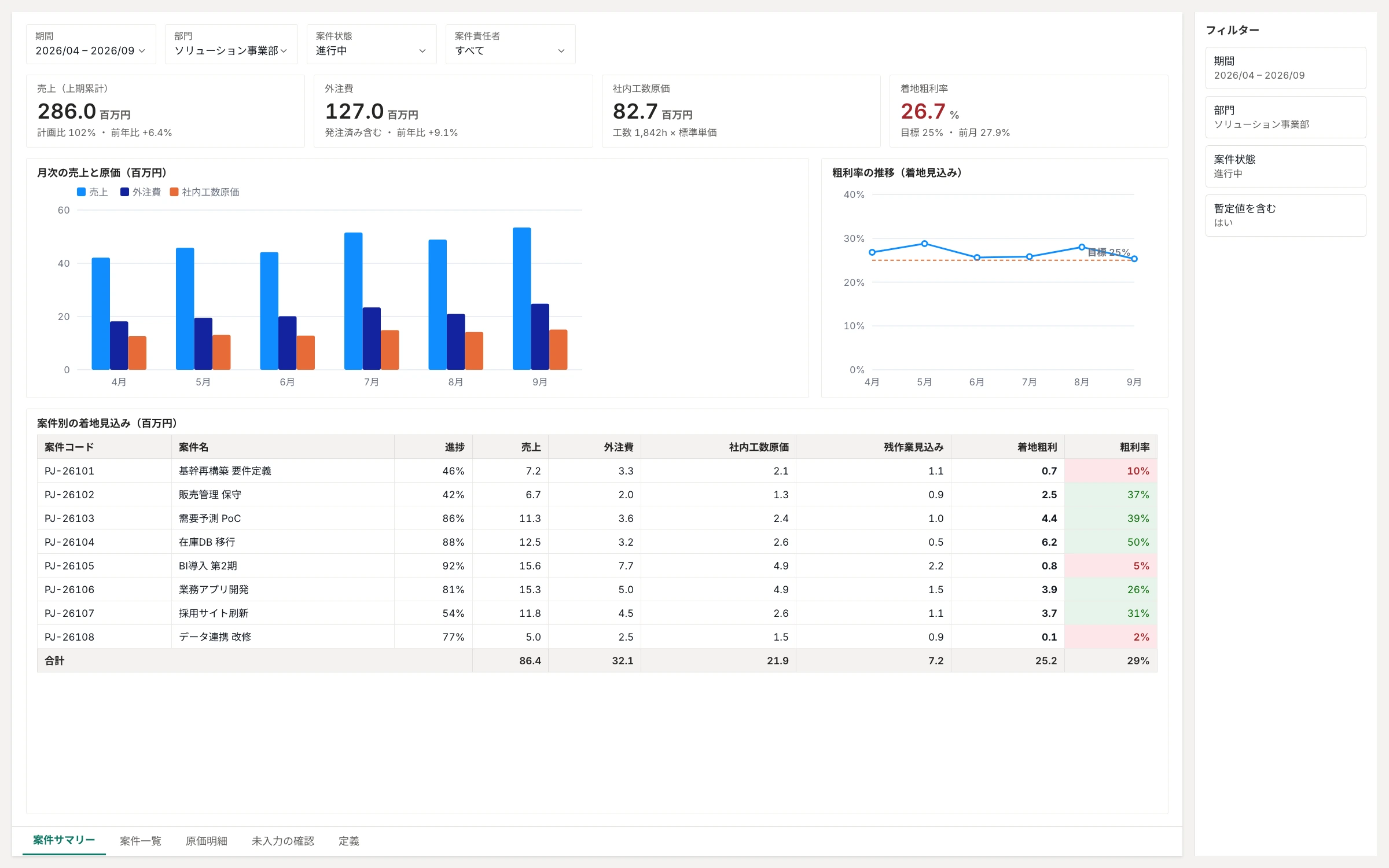Click the 8月 data point on 粗利率 line

click(1082, 247)
